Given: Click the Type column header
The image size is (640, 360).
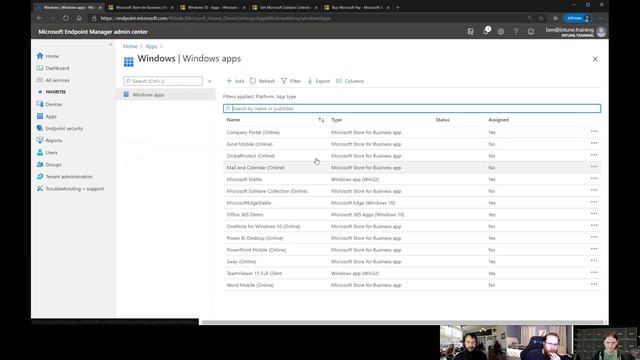Looking at the screenshot, I should pyautogui.click(x=336, y=120).
